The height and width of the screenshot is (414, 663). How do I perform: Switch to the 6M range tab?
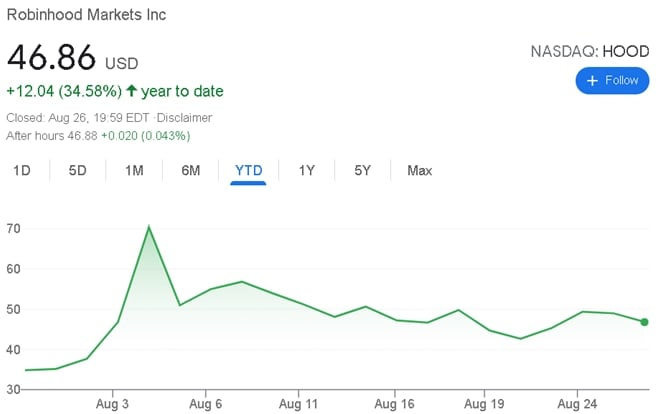click(191, 171)
